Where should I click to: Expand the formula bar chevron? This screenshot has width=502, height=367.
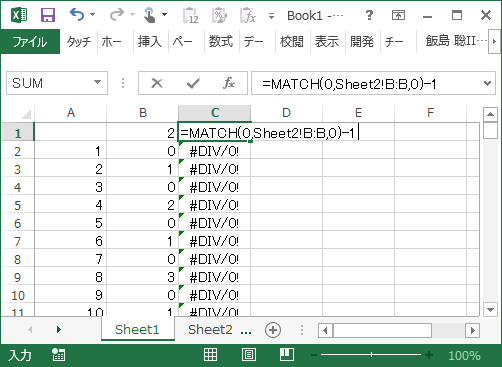point(488,83)
